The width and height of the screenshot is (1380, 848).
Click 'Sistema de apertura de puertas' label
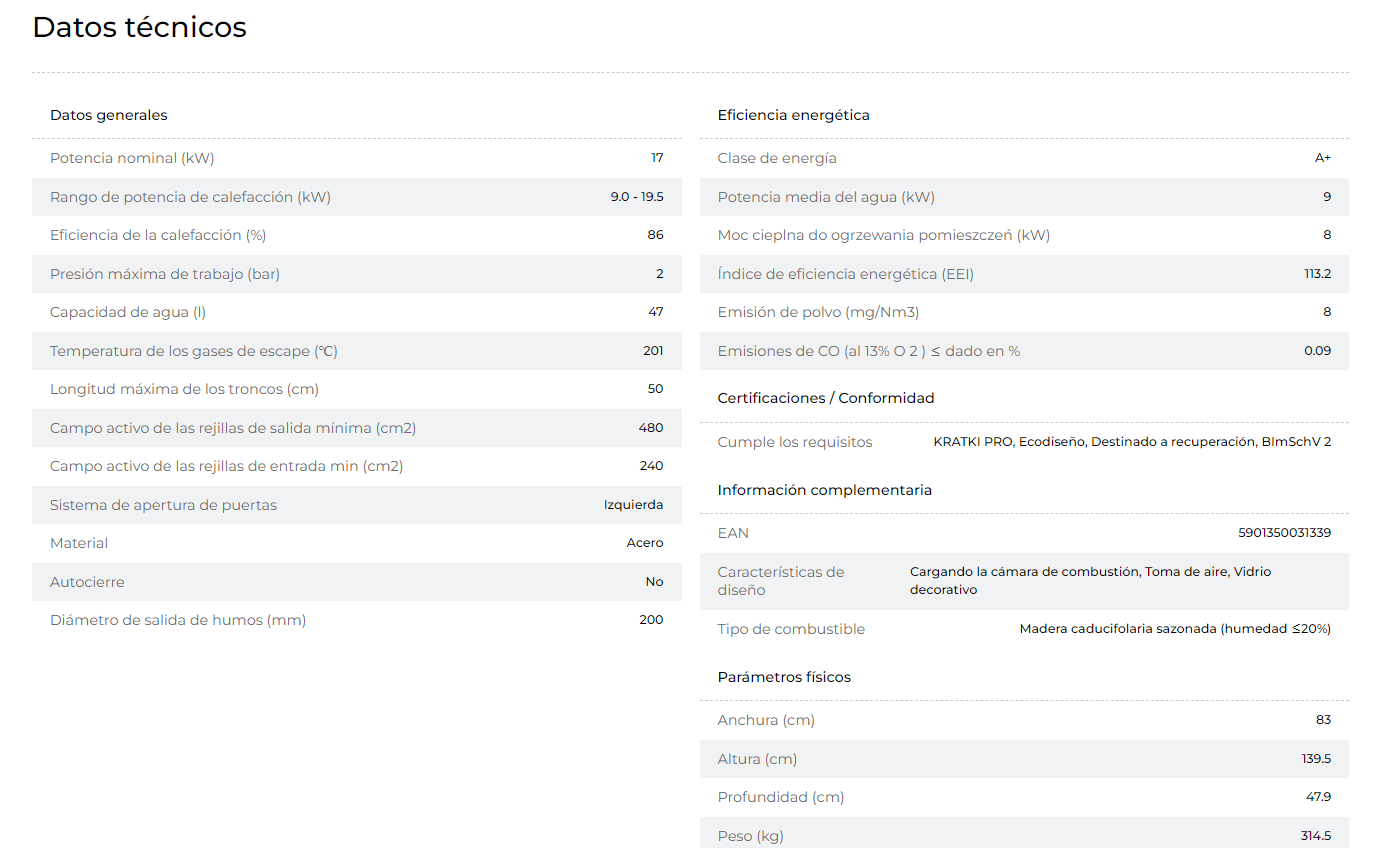163,505
